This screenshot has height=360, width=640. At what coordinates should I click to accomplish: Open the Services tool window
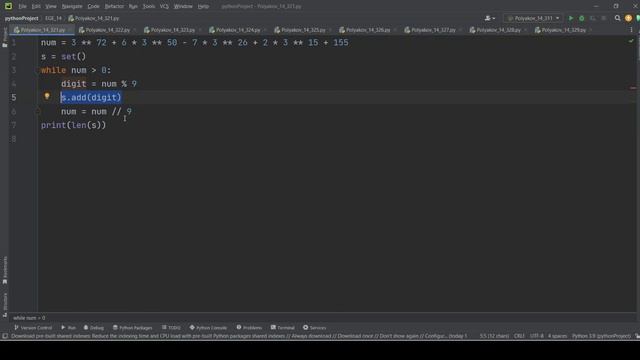314,327
